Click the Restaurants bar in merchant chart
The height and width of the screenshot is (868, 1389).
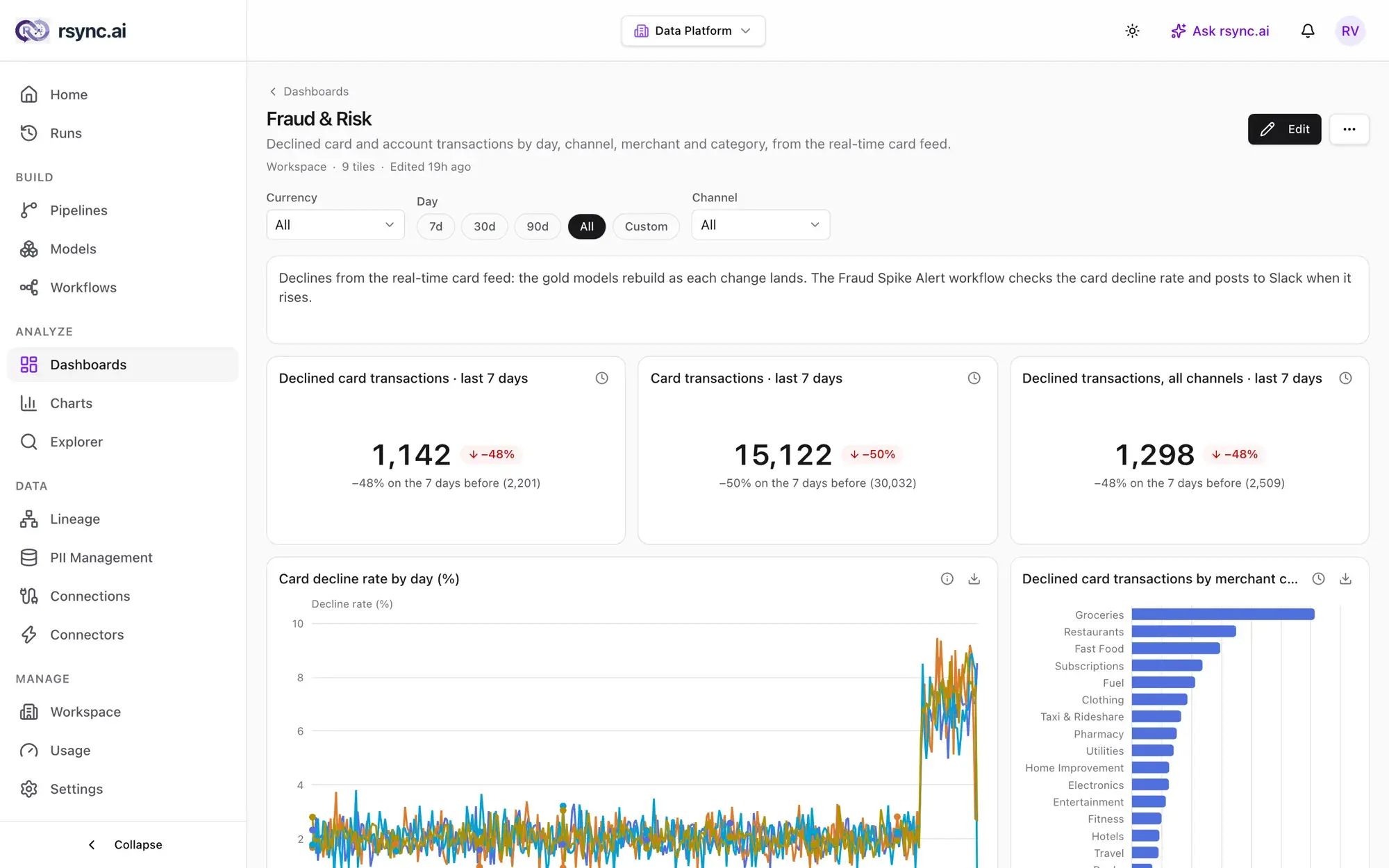(1183, 631)
